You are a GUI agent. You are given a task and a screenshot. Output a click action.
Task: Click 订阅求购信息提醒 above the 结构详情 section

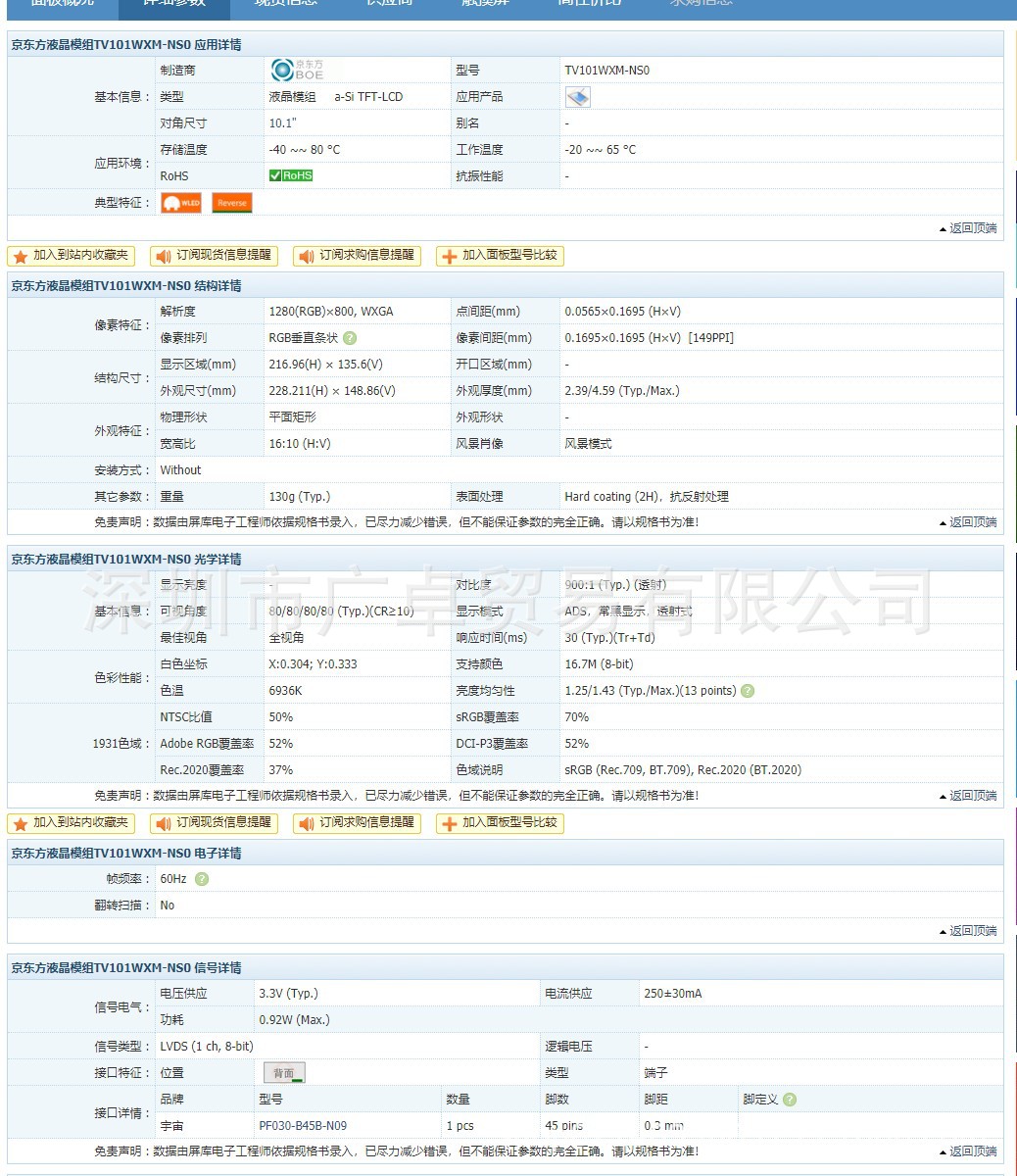point(357,256)
